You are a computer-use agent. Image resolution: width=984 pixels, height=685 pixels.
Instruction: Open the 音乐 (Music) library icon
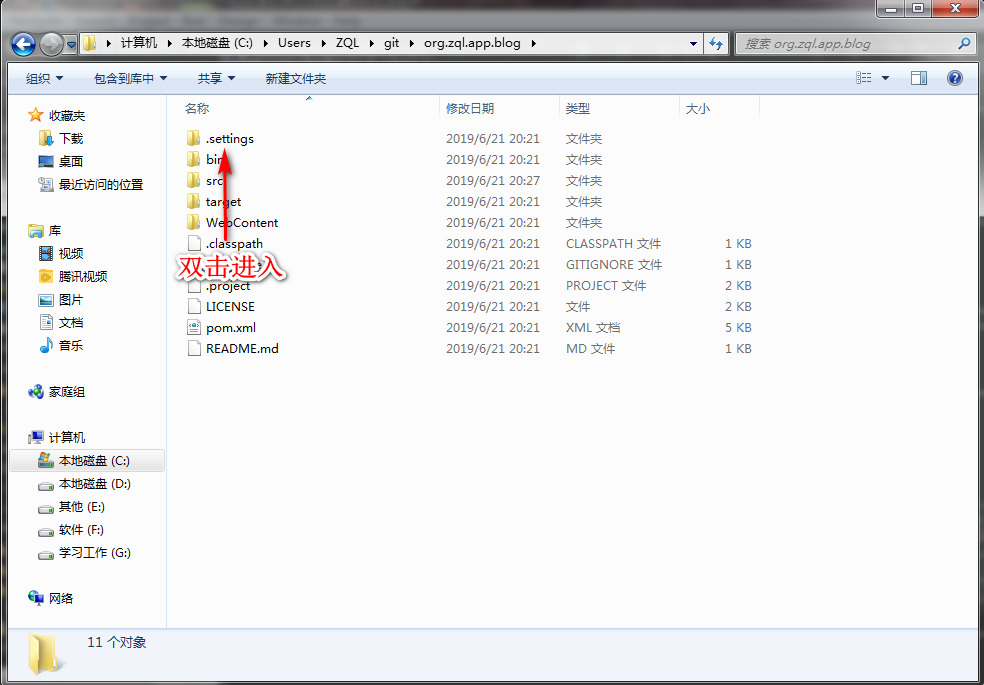(x=47, y=345)
